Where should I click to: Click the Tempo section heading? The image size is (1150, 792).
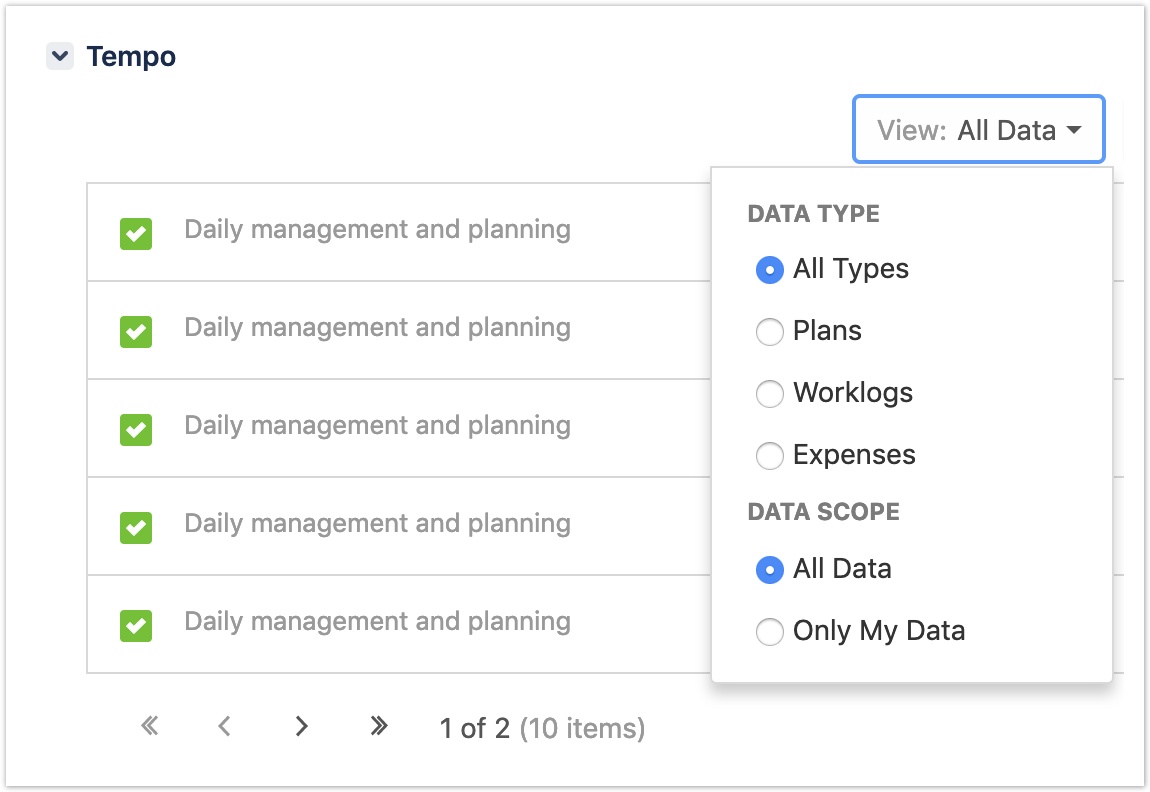(x=131, y=57)
